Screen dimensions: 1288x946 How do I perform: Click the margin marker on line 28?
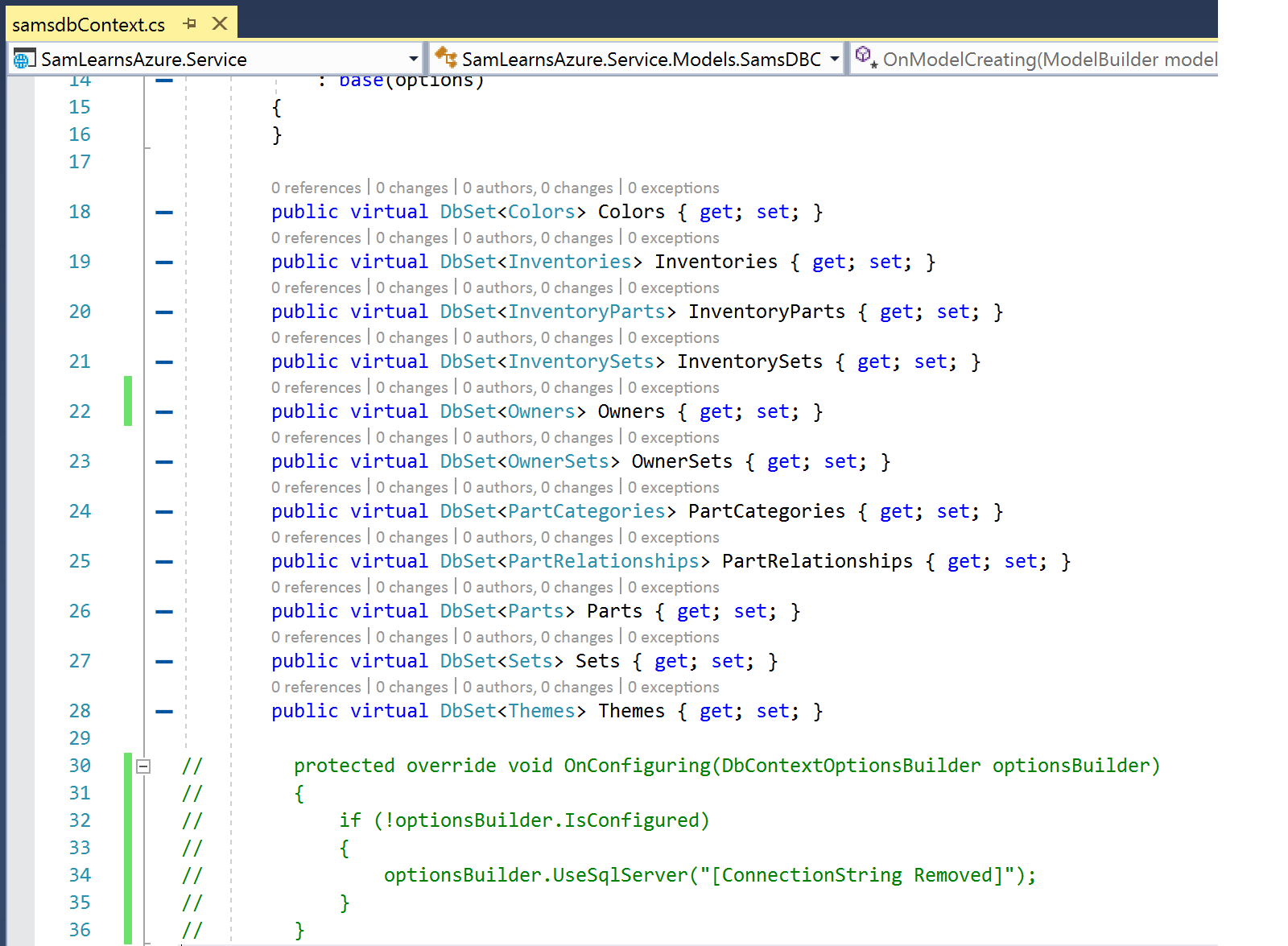point(164,712)
